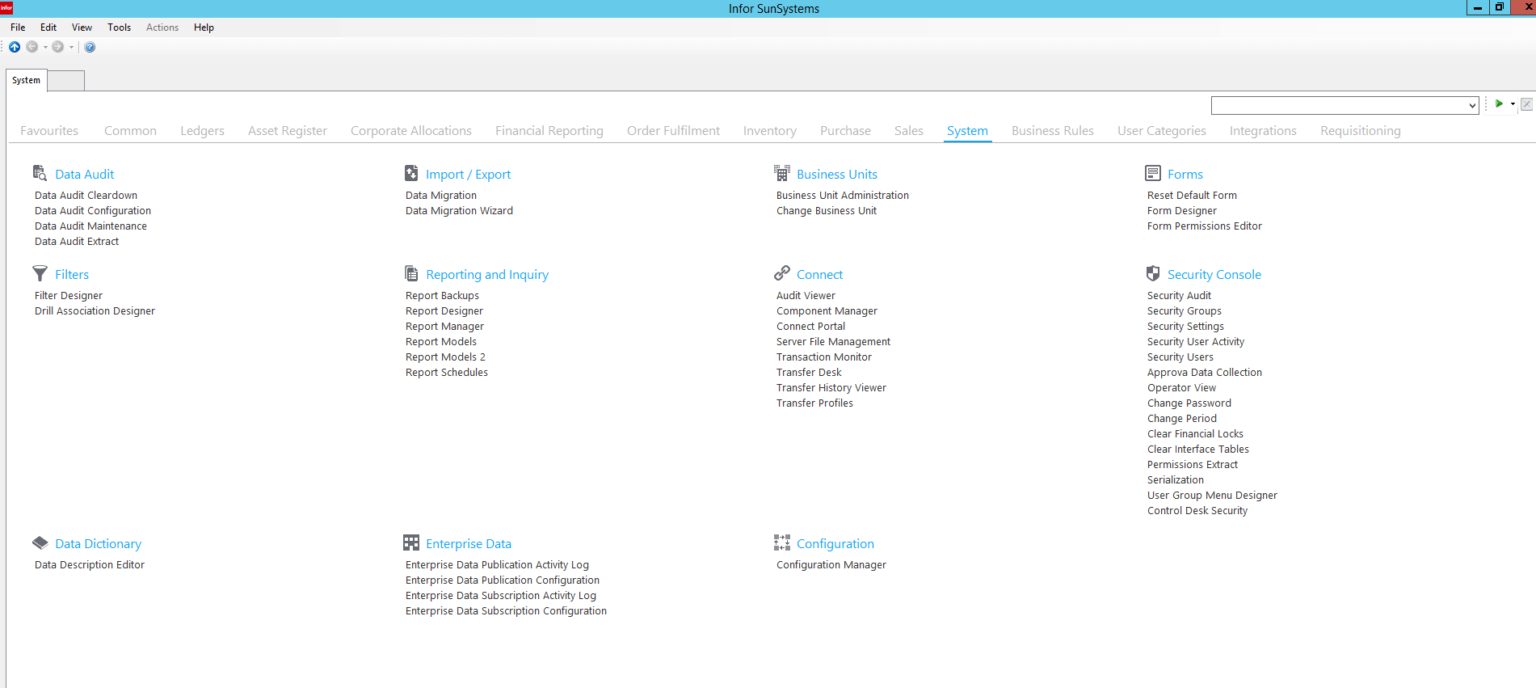Click the Help question-mark toolbar icon
The width and height of the screenshot is (1536, 688).
pyautogui.click(x=90, y=47)
